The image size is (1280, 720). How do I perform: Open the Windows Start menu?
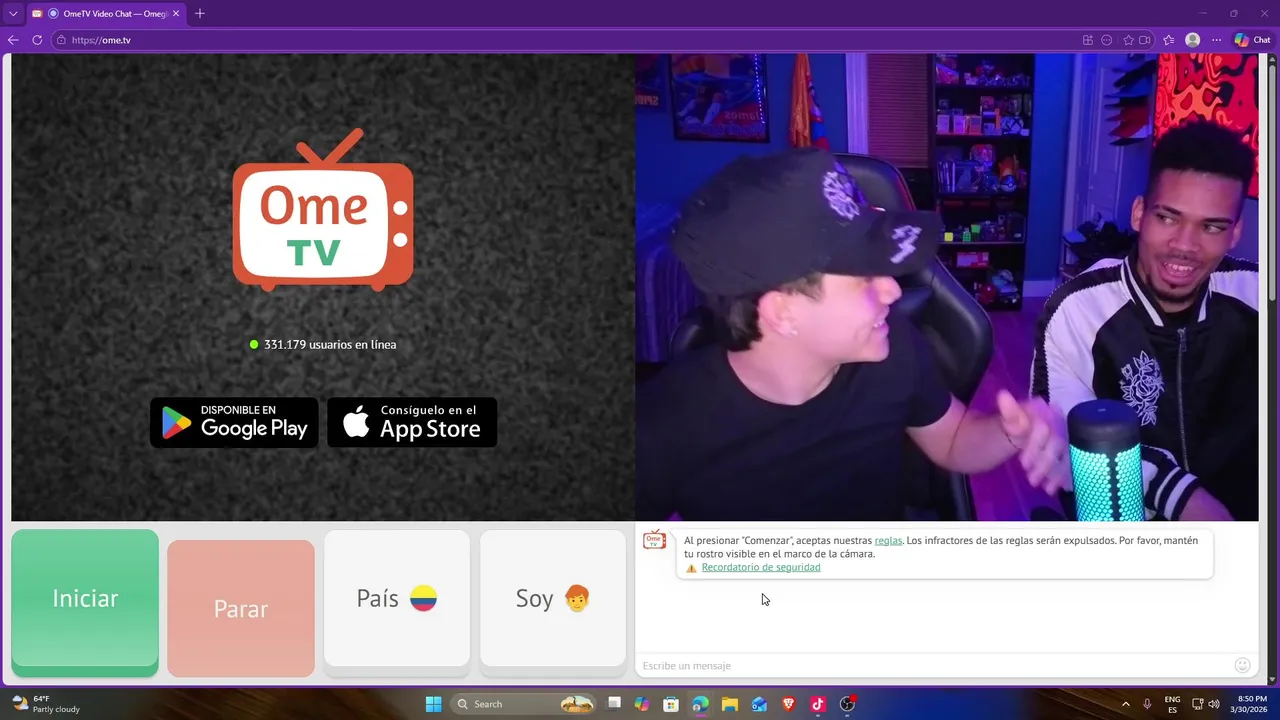433,704
